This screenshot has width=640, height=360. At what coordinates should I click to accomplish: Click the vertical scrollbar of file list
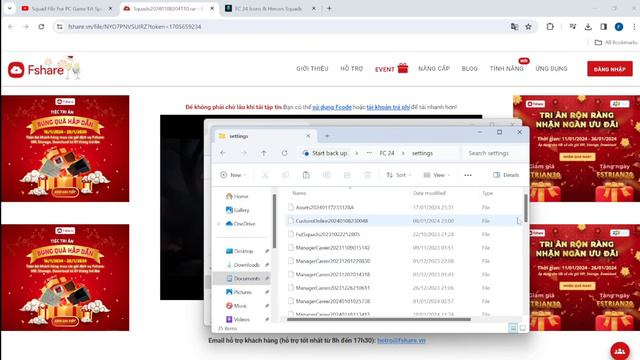tap(526, 208)
